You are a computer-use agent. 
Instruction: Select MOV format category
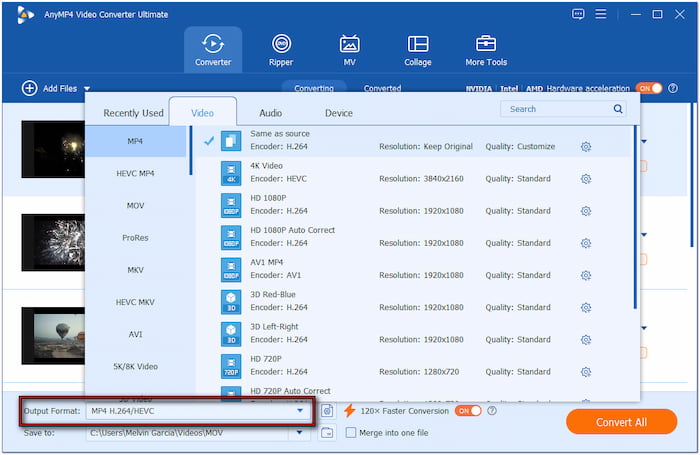point(135,205)
